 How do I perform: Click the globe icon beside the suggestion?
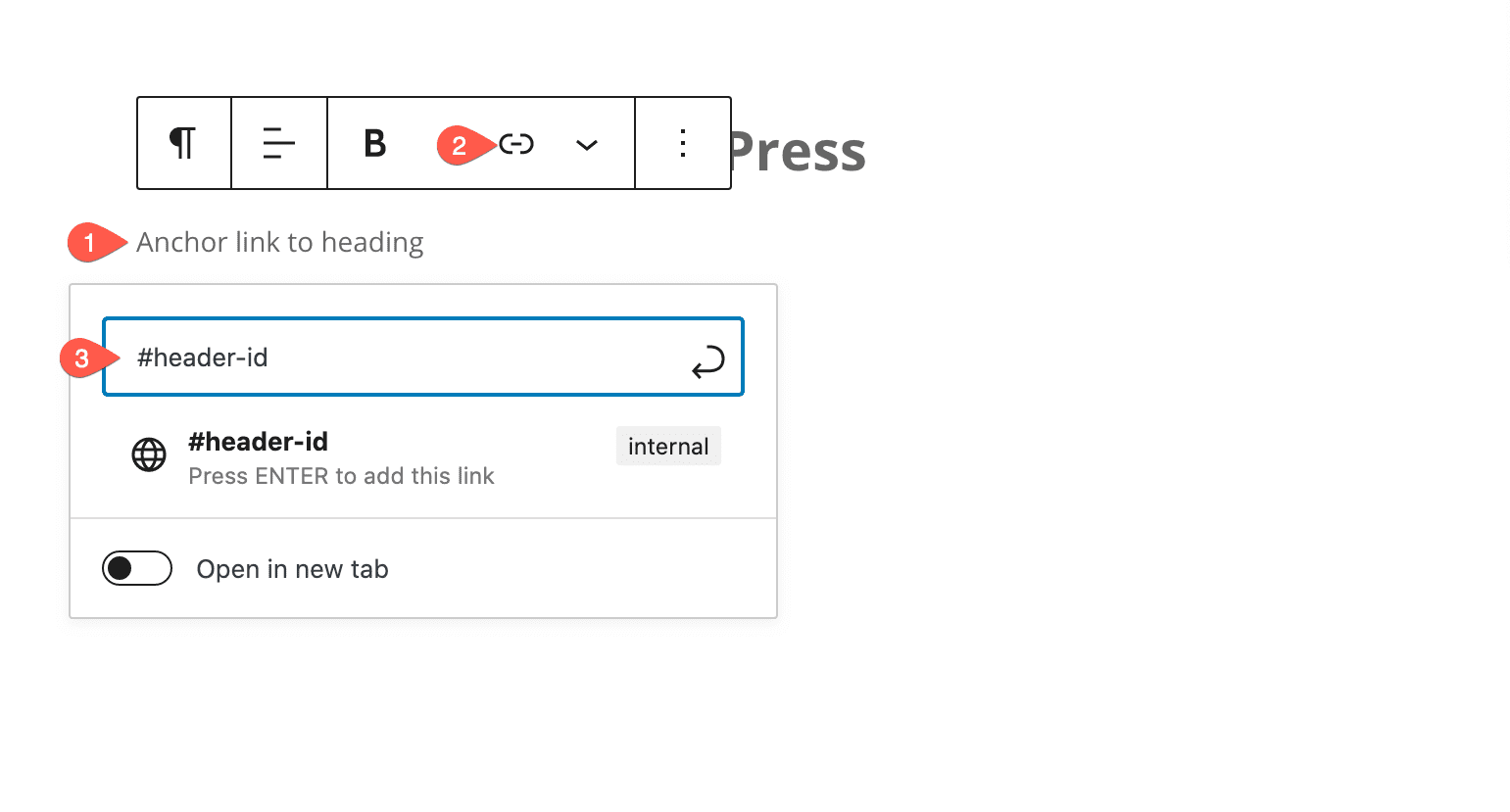click(x=149, y=454)
